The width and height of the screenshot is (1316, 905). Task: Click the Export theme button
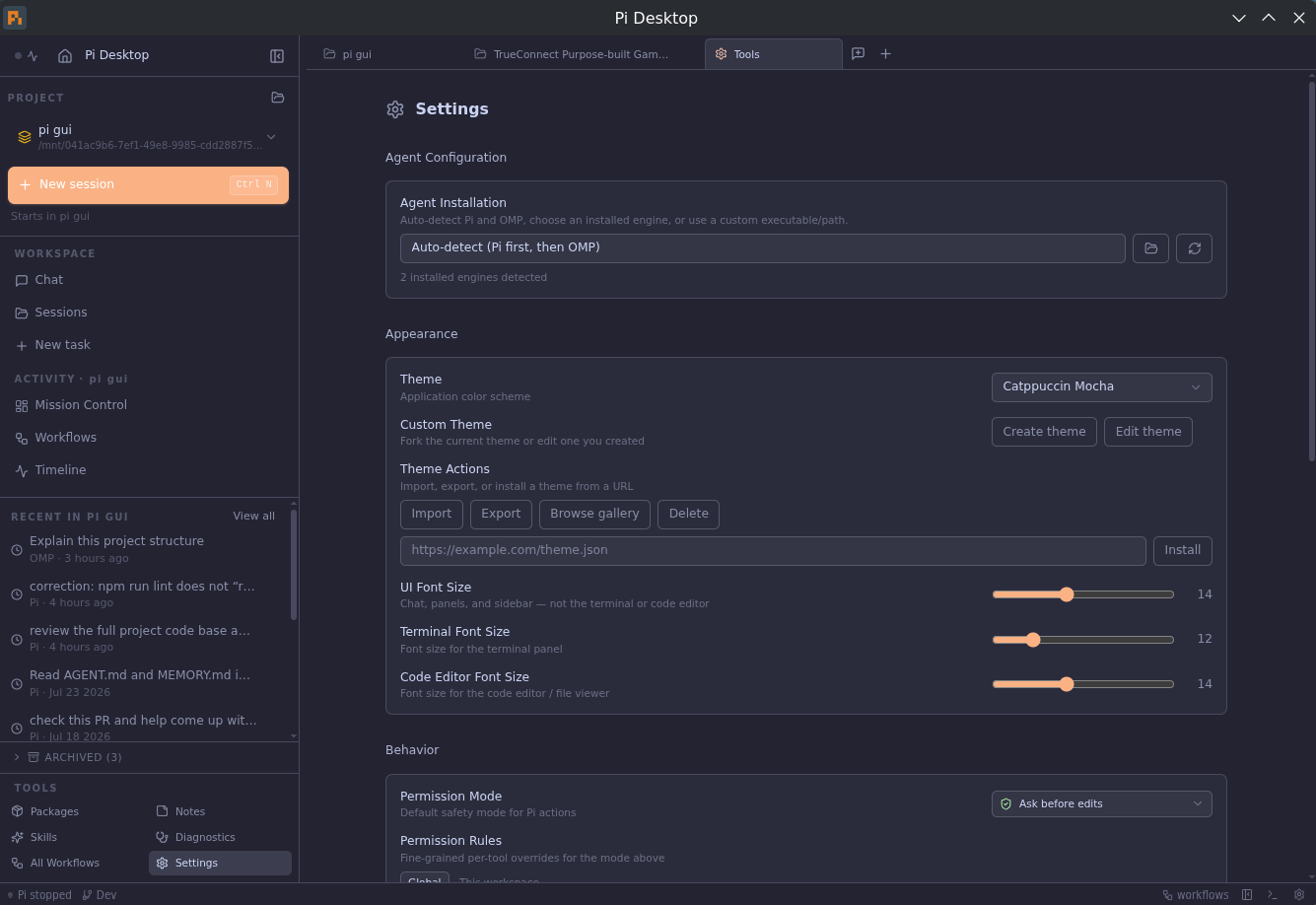tap(501, 515)
